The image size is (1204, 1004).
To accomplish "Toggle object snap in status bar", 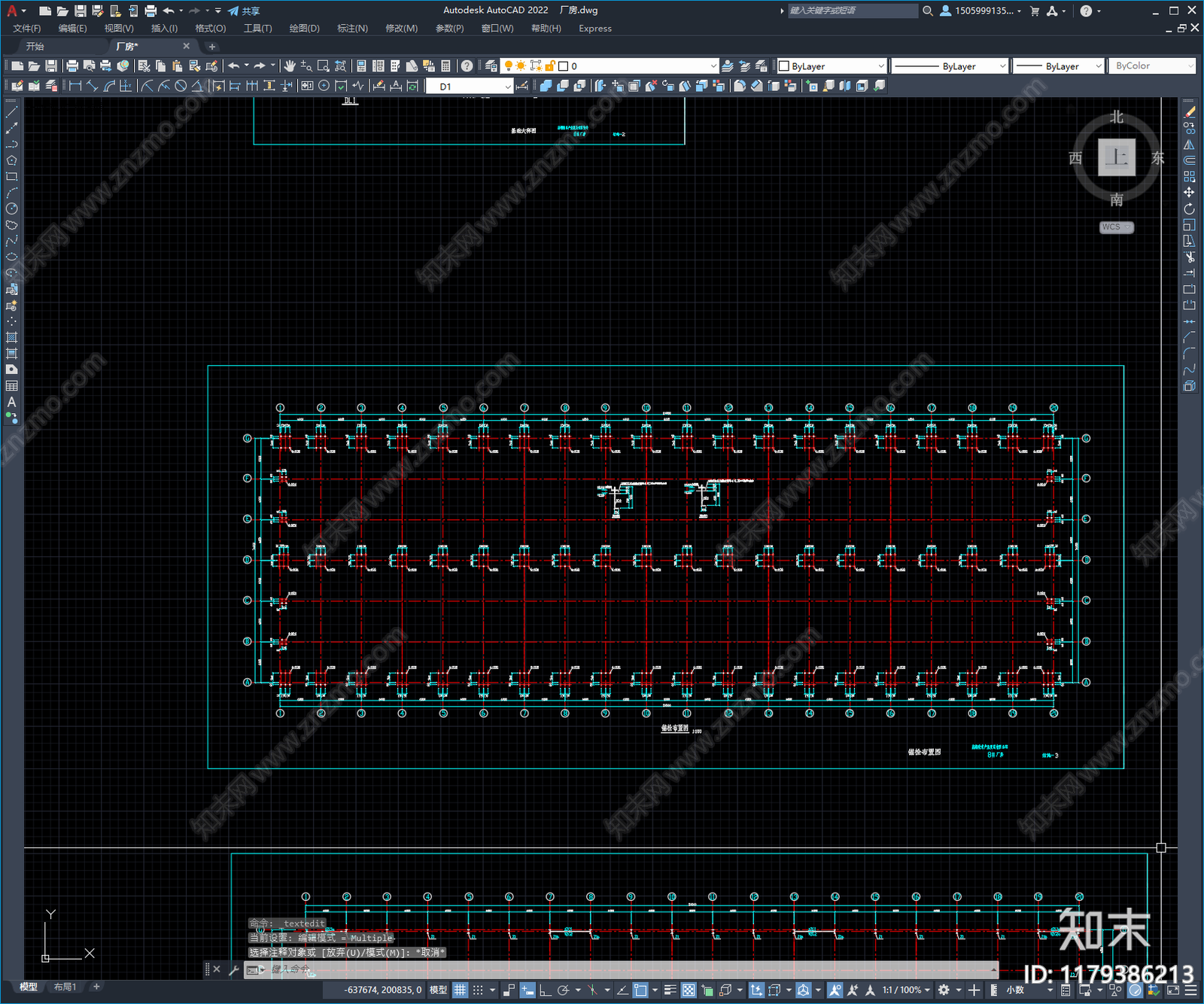I will [x=640, y=990].
